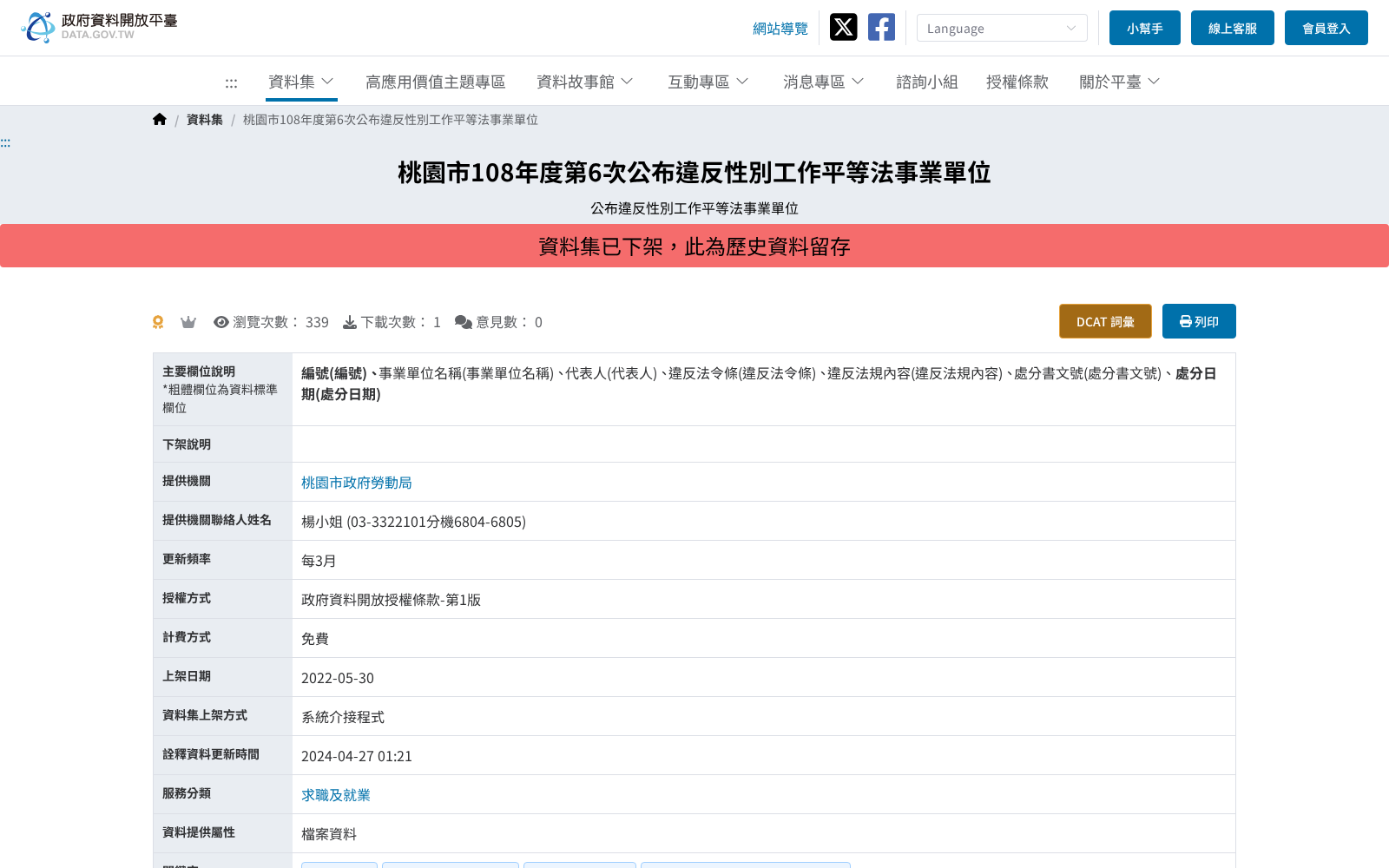Click the 小幫手 button
Screen dimensions: 1389x868
(x=1145, y=28)
